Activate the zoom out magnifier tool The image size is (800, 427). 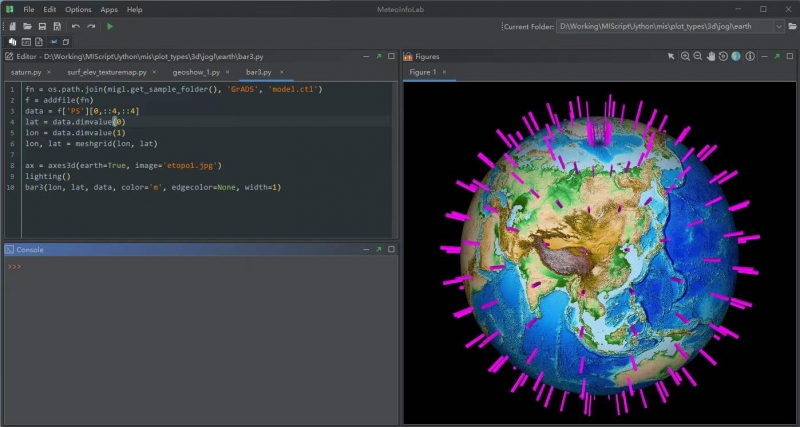click(x=698, y=57)
